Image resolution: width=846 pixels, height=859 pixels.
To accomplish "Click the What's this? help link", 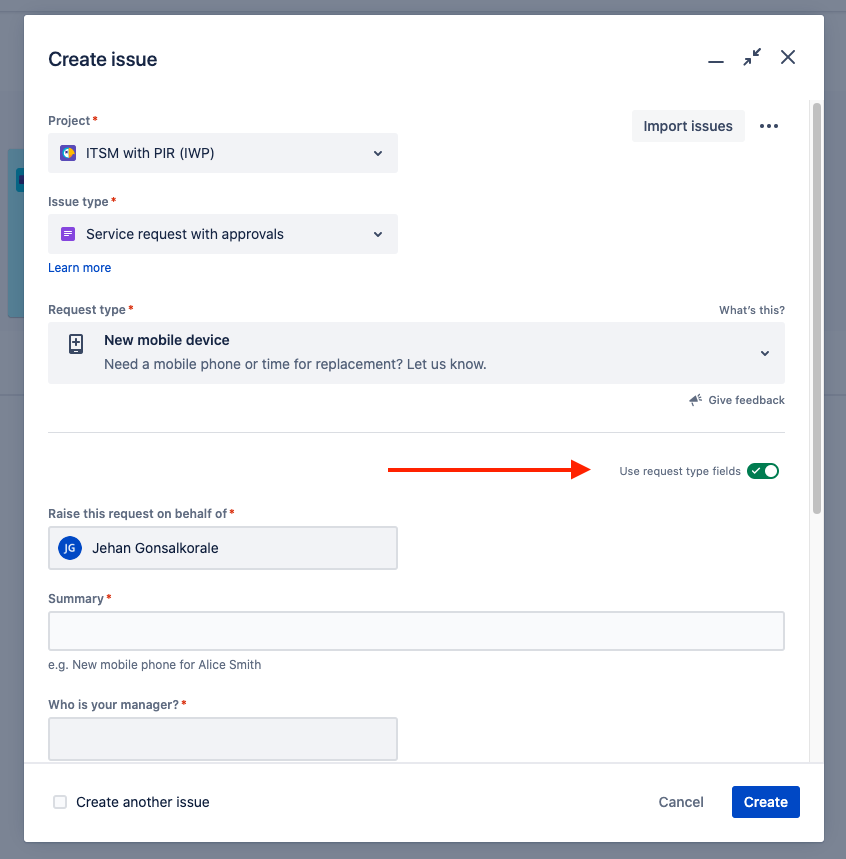I will pyautogui.click(x=752, y=310).
